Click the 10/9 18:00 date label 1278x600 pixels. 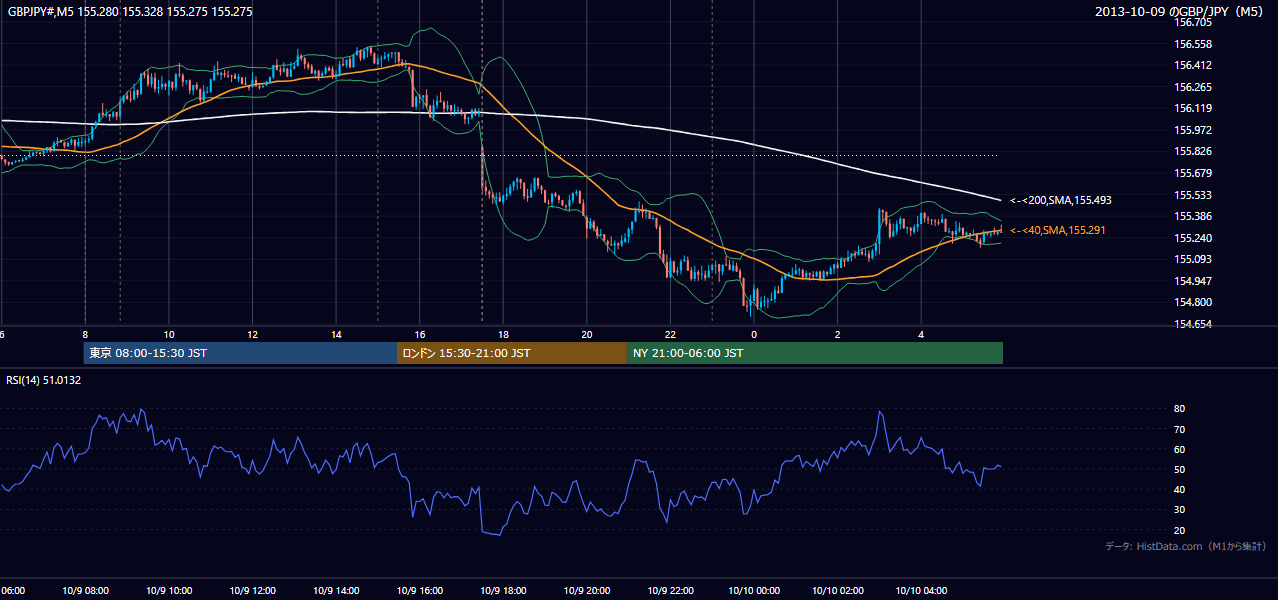tap(503, 591)
